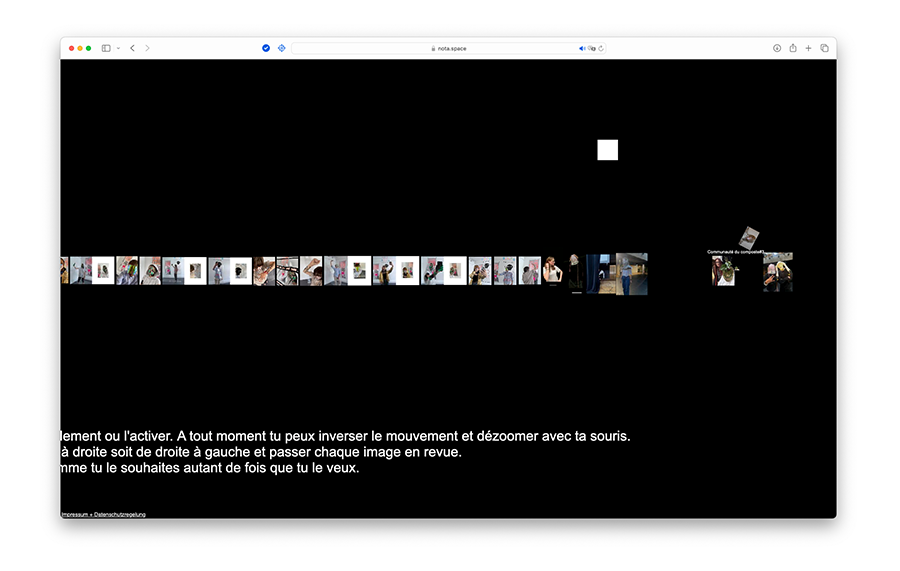Click the green fullscreen window button
The width and height of the screenshot is (900, 571).
(89, 48)
